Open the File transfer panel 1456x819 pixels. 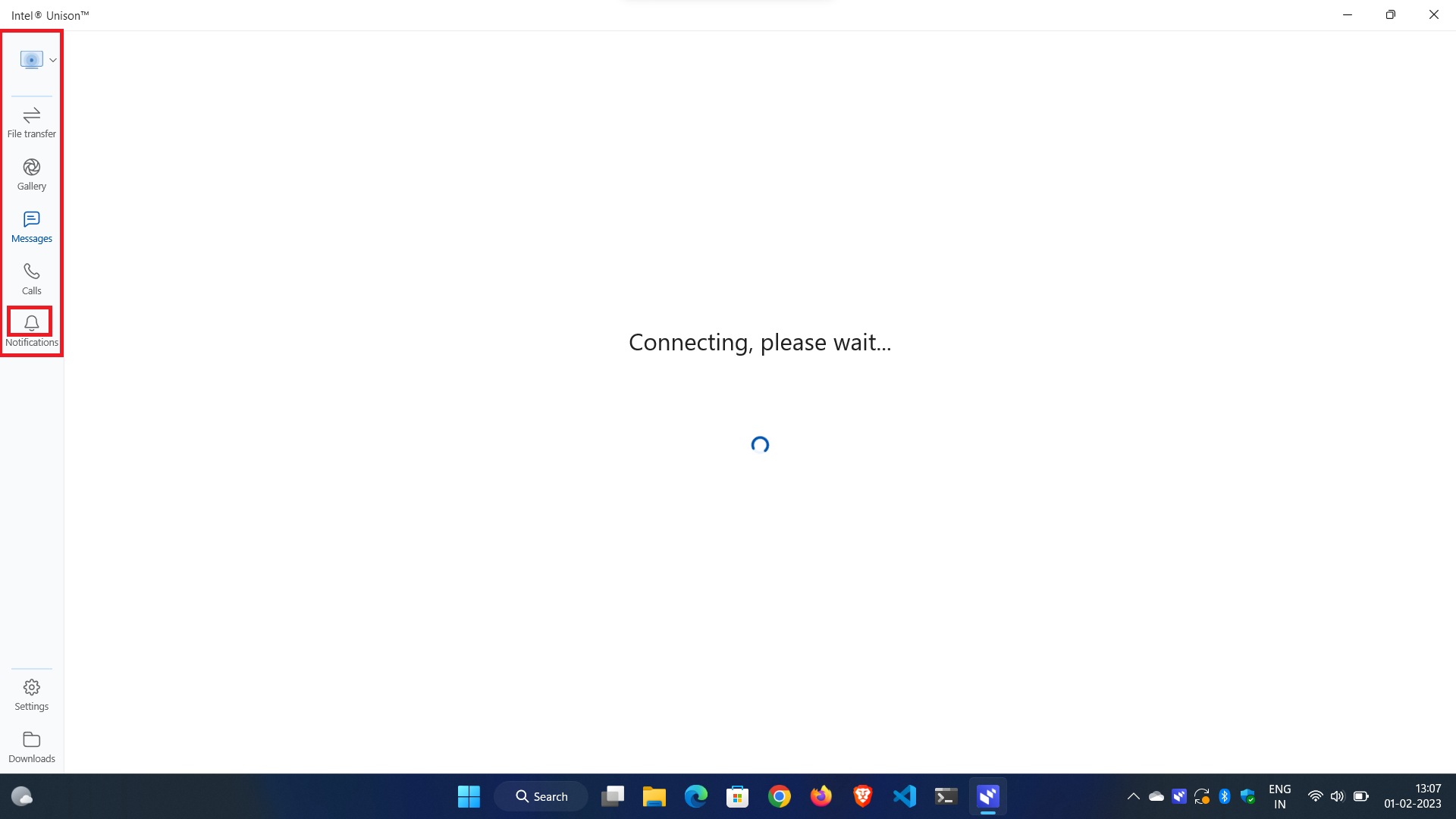[31, 120]
